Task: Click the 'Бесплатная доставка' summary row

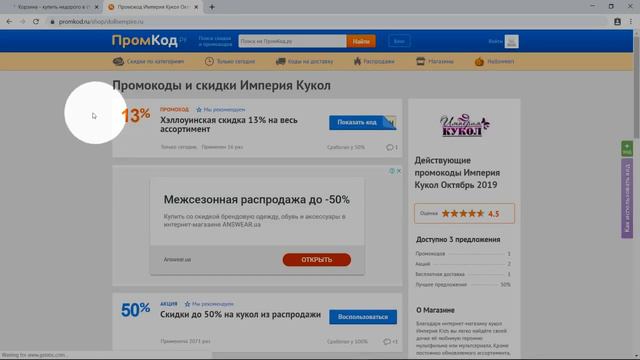Action: tap(463, 274)
